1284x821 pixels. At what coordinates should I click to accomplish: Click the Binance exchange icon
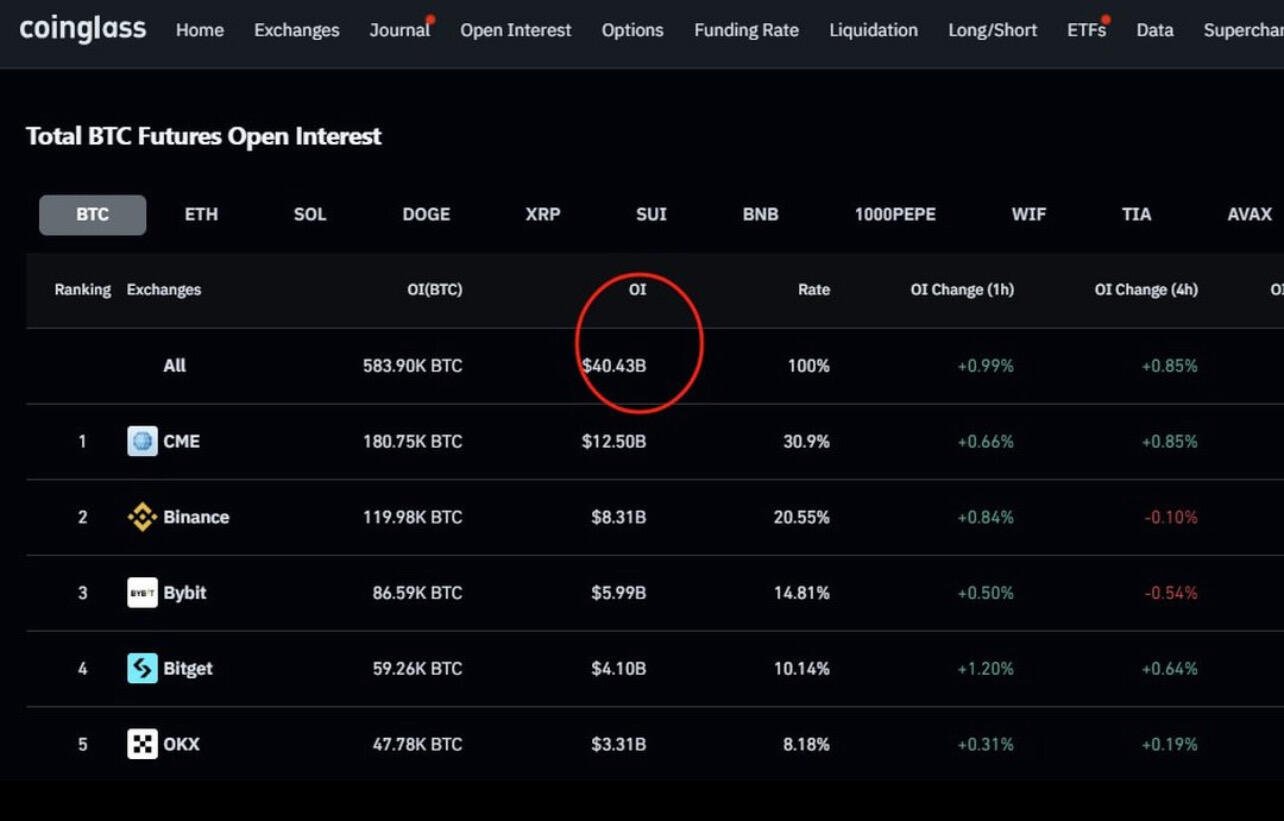(x=142, y=517)
